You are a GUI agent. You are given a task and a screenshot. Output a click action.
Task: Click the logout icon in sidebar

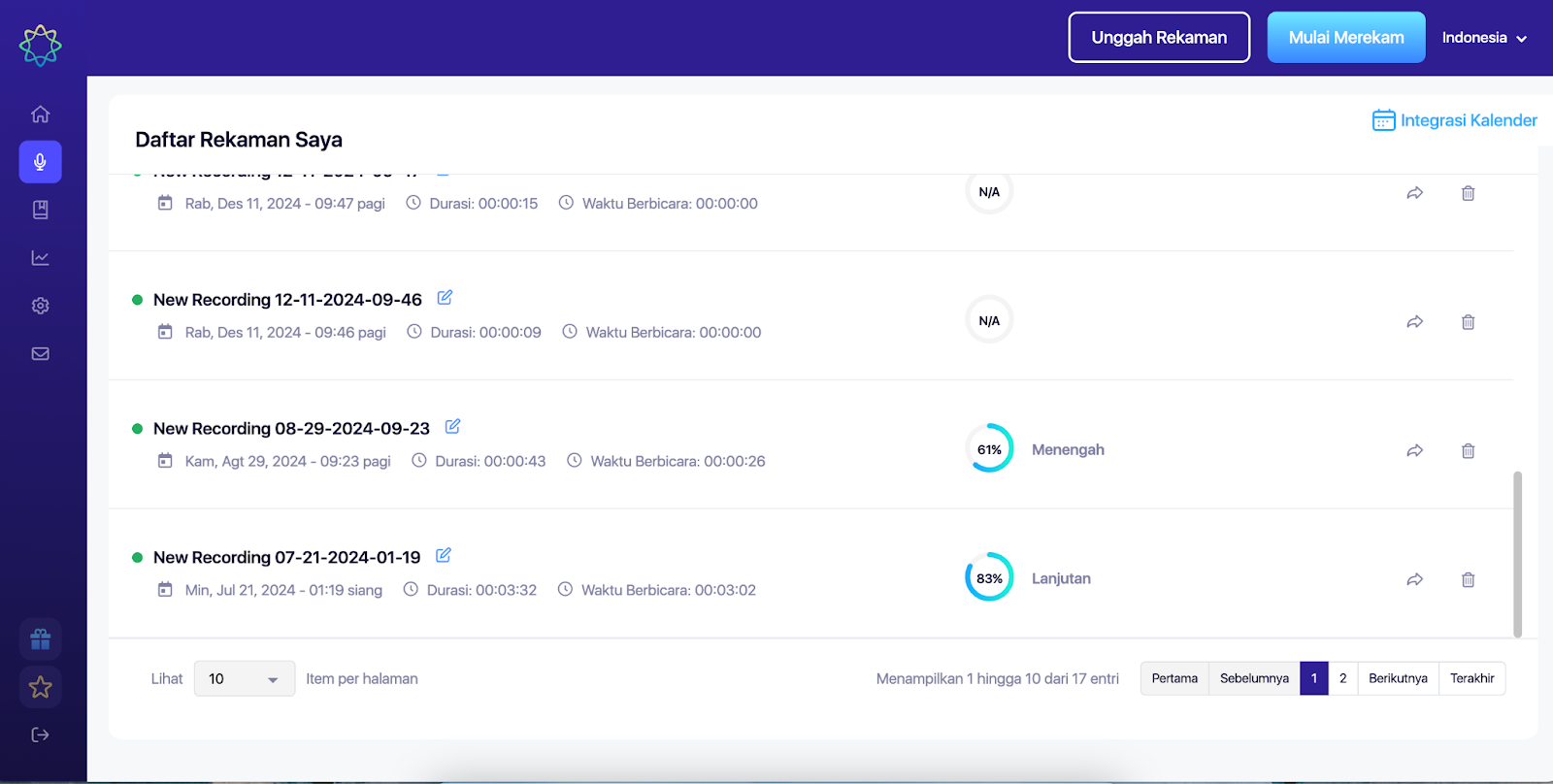tap(40, 735)
